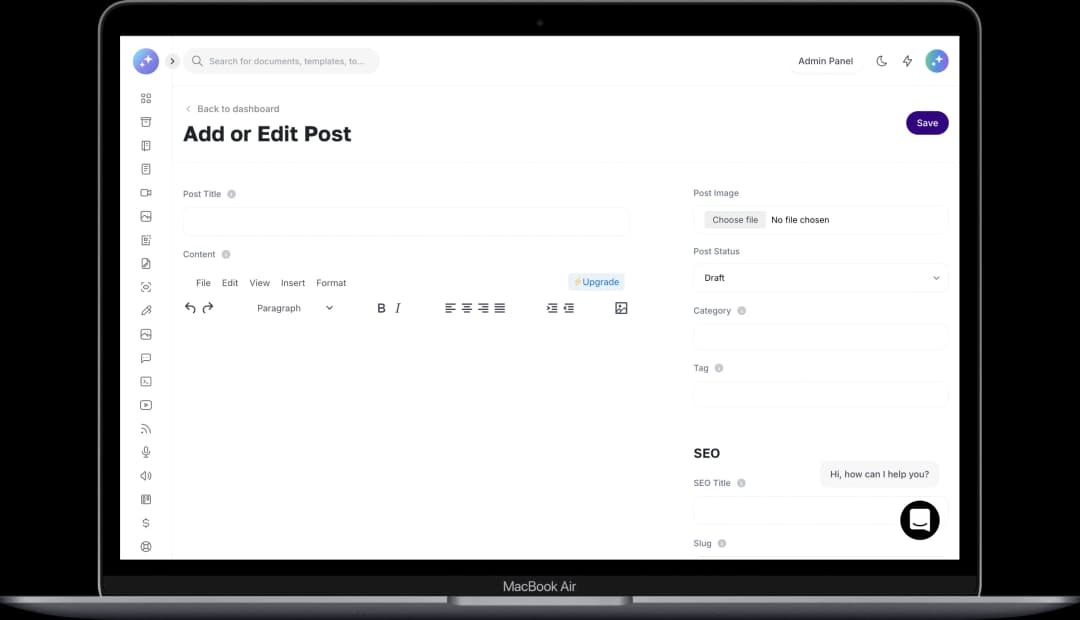Open the dashboard grid icon in sidebar
1080x620 pixels.
(146, 98)
